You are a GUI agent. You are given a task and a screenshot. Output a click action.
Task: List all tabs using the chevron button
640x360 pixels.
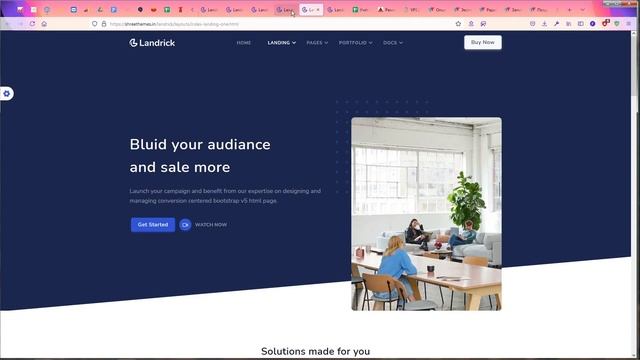click(582, 9)
